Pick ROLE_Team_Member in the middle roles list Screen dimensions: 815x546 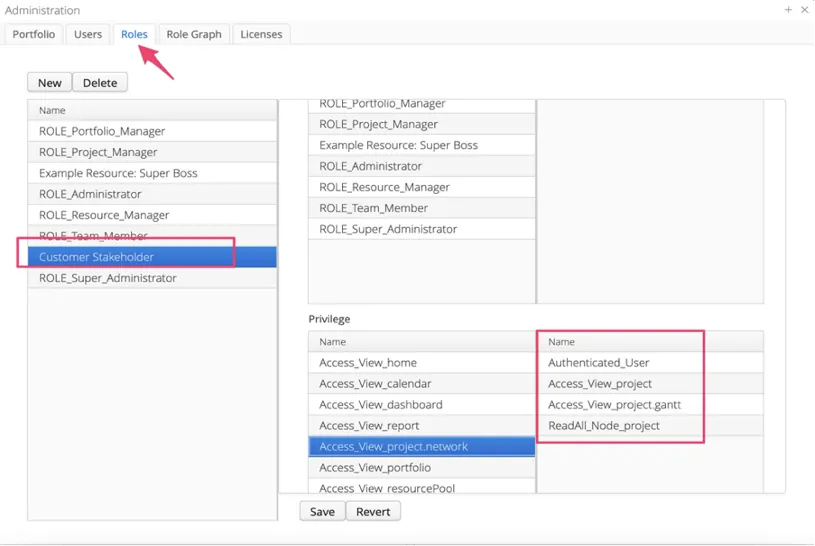[x=422, y=208]
